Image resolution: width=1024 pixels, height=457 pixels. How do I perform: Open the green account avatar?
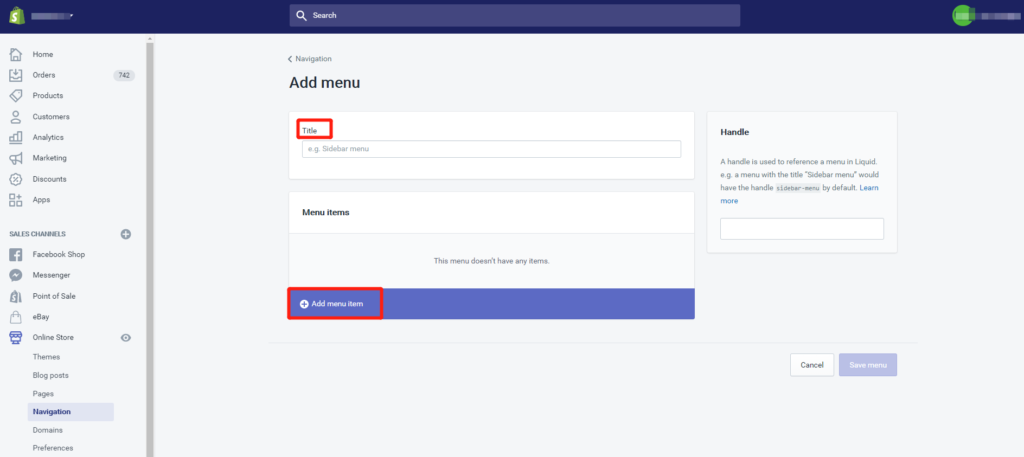[x=963, y=15]
